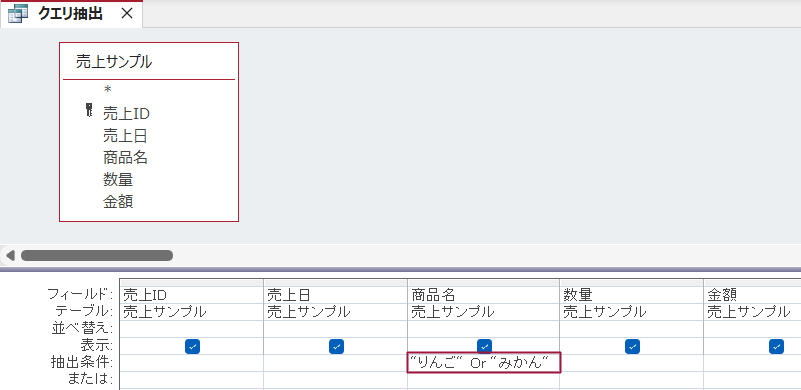Click the 数量 field cell in grid

(632, 295)
